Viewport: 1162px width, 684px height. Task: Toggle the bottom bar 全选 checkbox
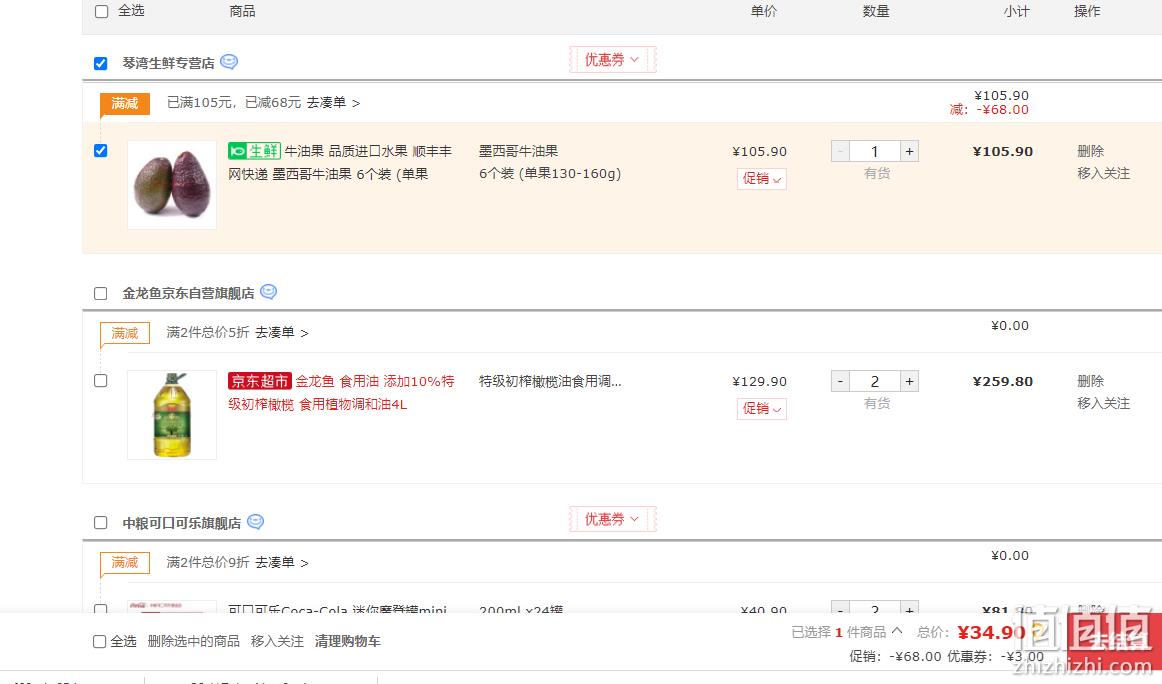(x=99, y=642)
